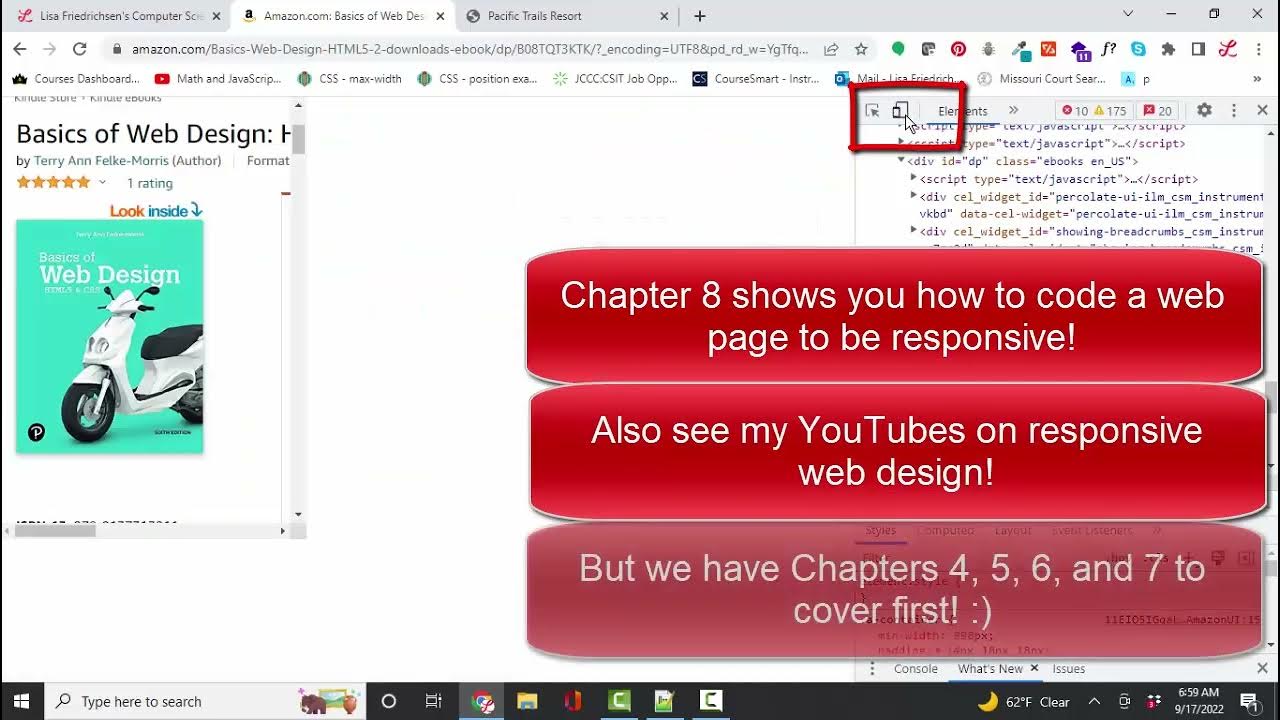Open the 20 issues counter
The height and width of the screenshot is (720, 1280).
click(1158, 111)
